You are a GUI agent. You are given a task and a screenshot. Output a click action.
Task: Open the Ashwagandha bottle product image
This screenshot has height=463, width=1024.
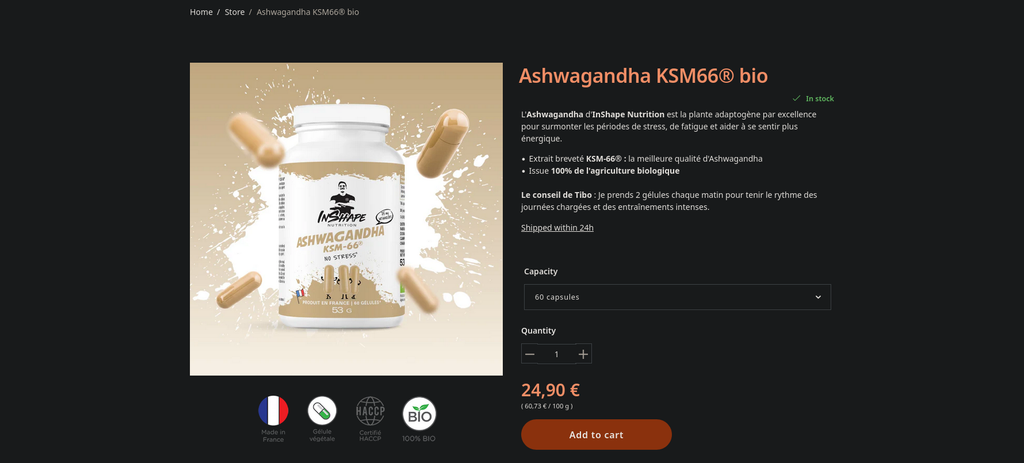click(346, 219)
